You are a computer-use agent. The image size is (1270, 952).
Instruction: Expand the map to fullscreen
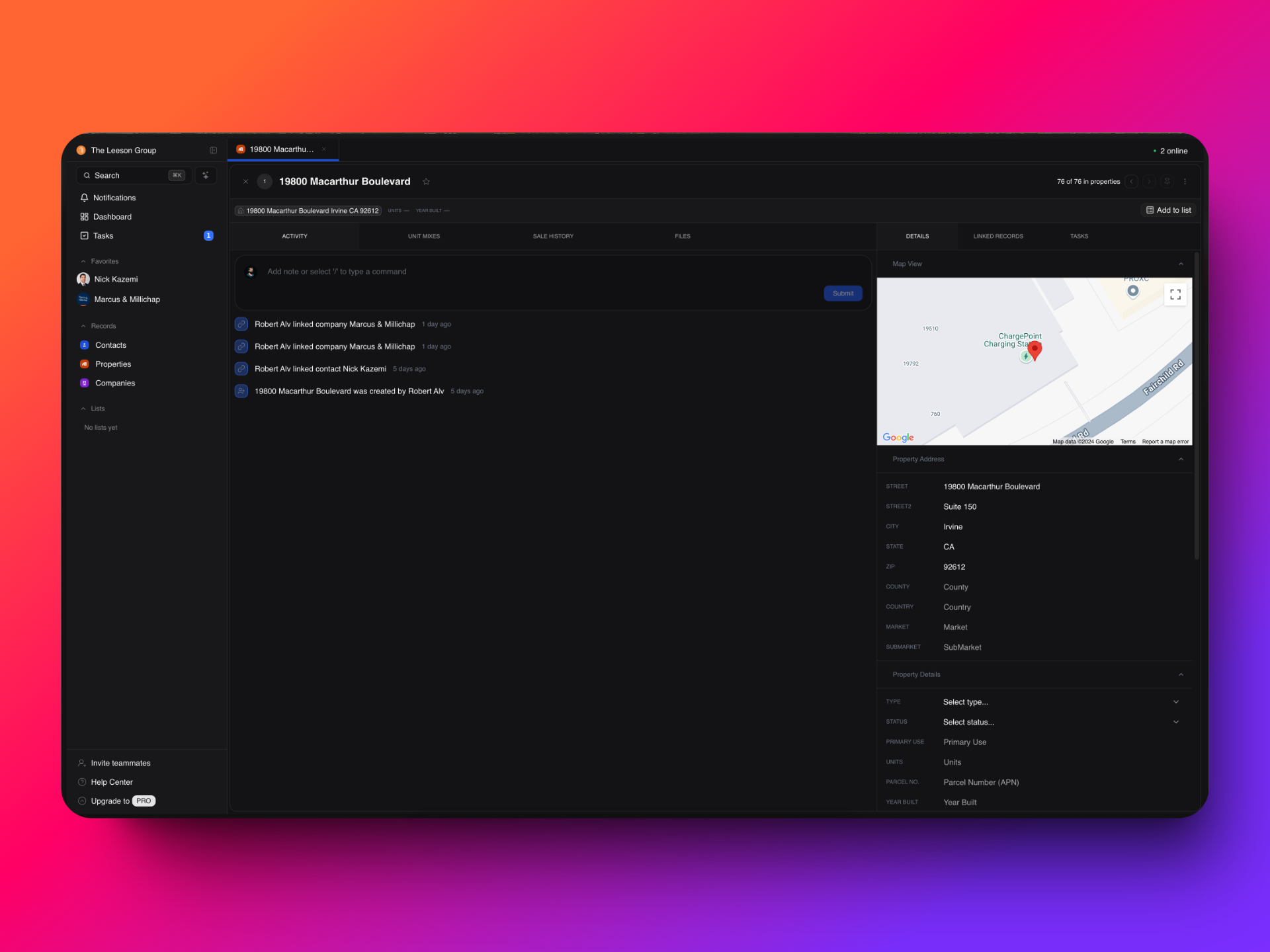coord(1175,295)
